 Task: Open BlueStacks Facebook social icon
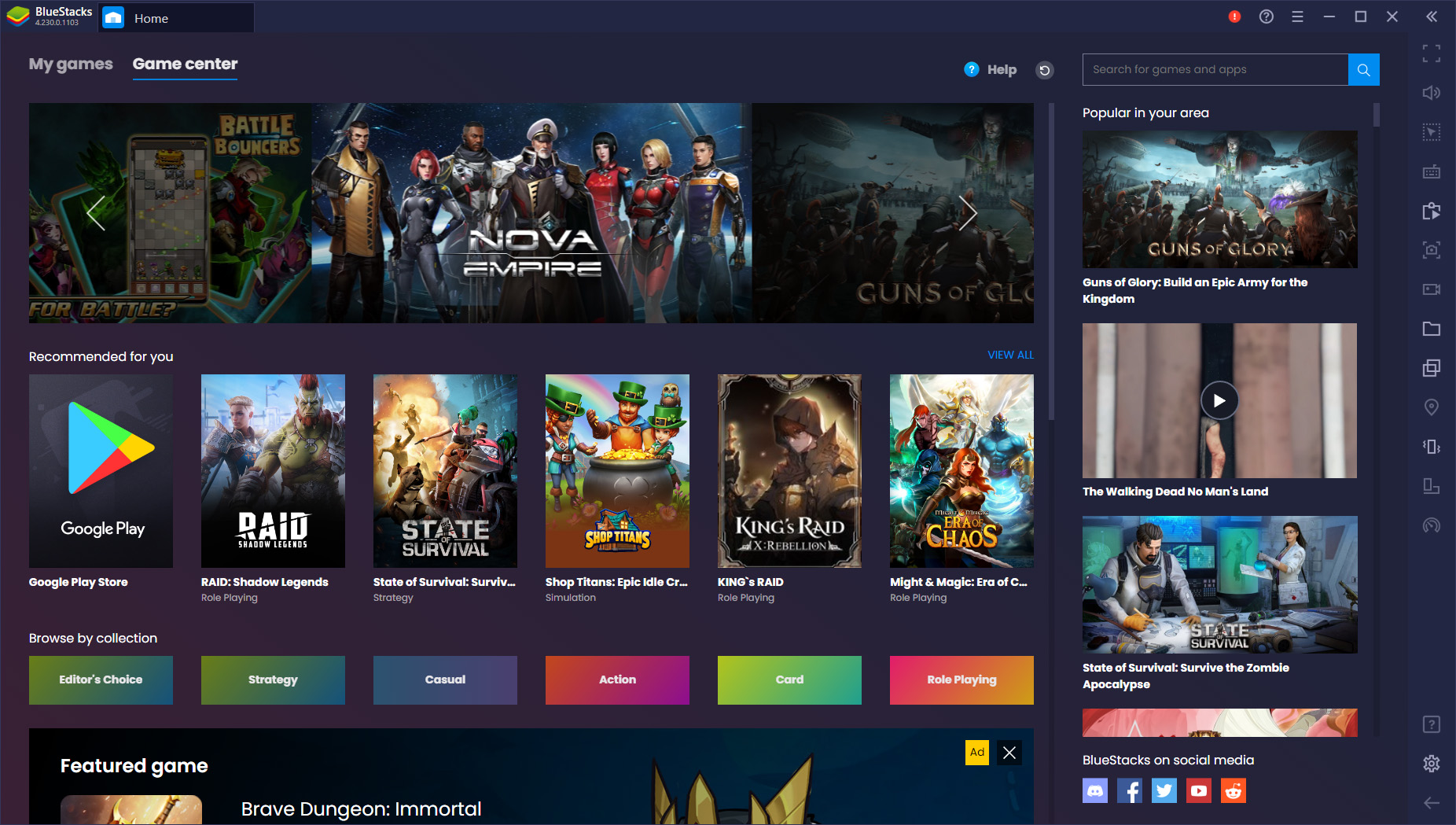pyautogui.click(x=1130, y=790)
